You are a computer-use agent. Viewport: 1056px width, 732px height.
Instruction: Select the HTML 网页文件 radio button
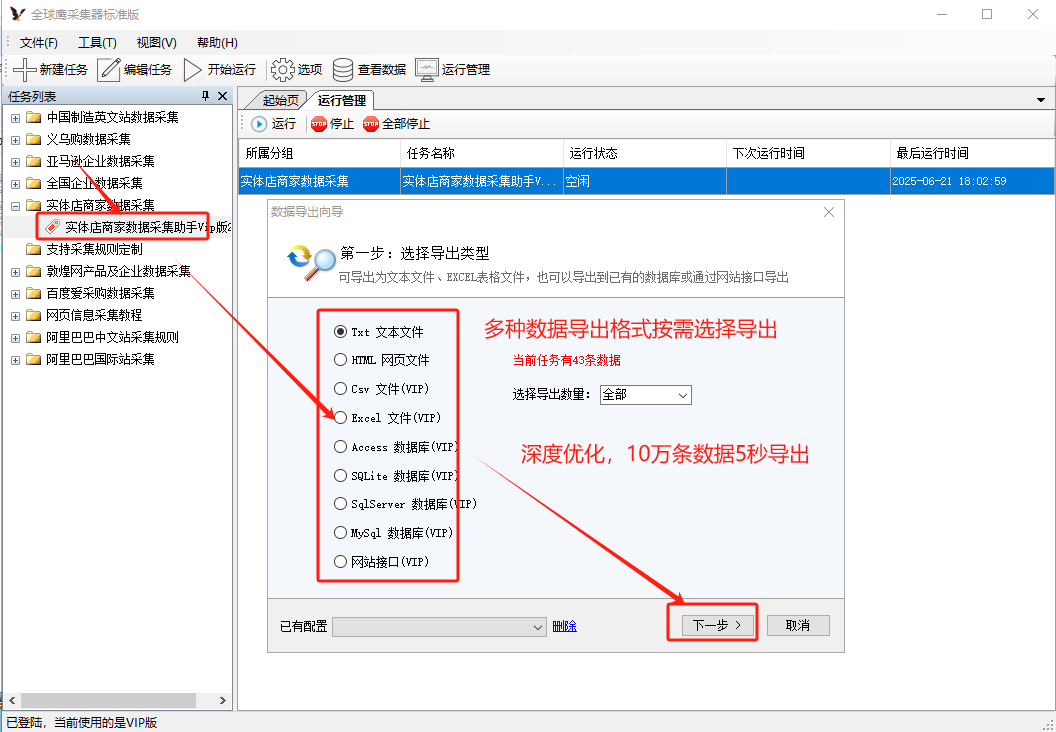[341, 360]
